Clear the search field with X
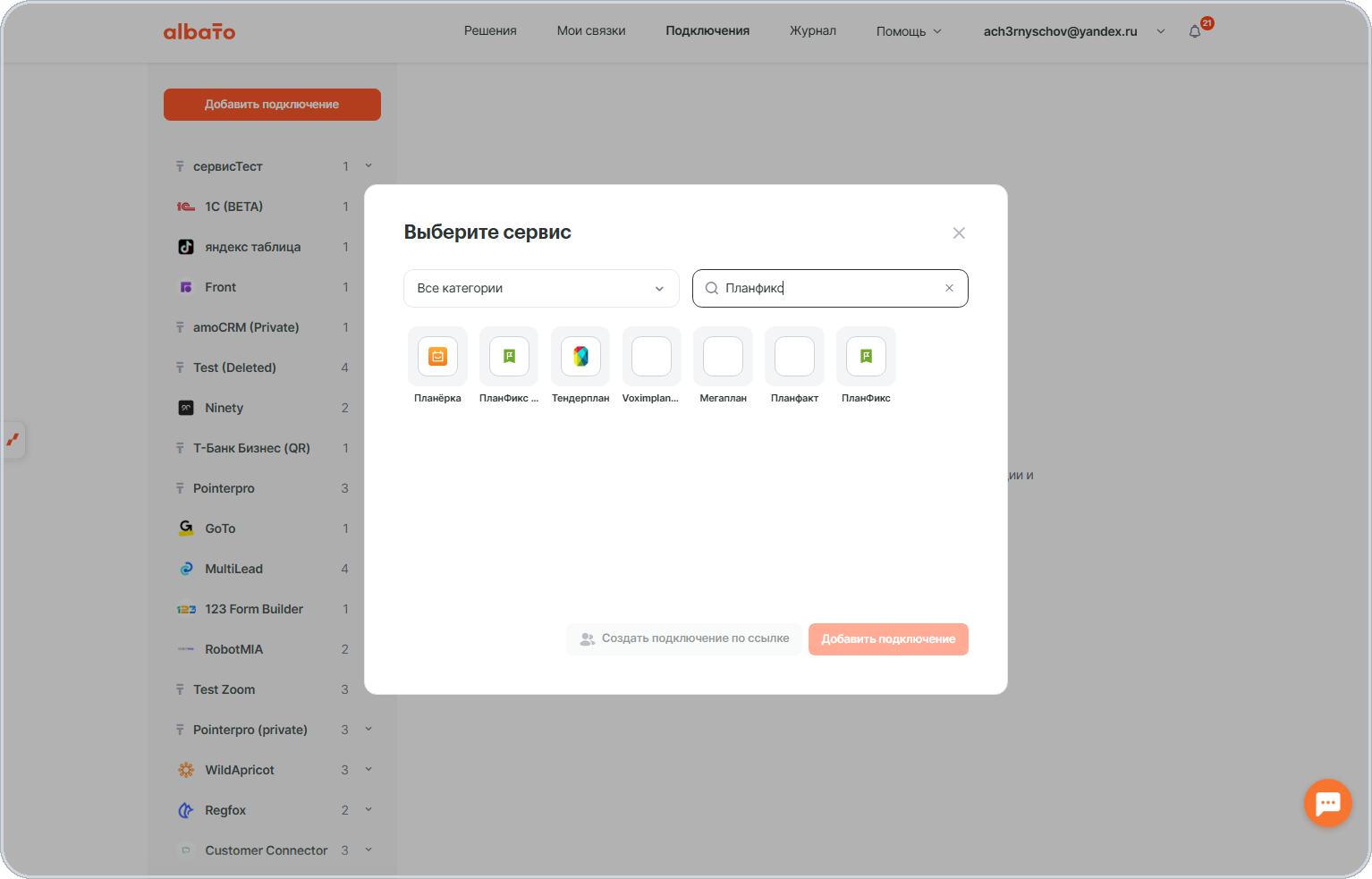 (x=949, y=288)
